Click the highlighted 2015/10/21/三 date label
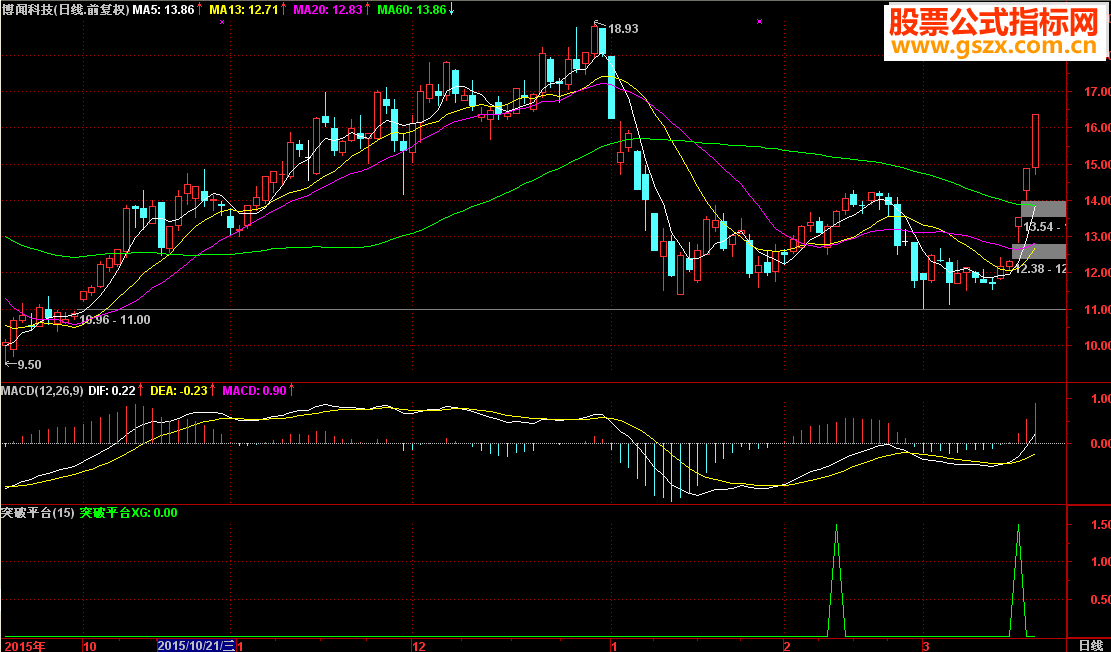 196,646
